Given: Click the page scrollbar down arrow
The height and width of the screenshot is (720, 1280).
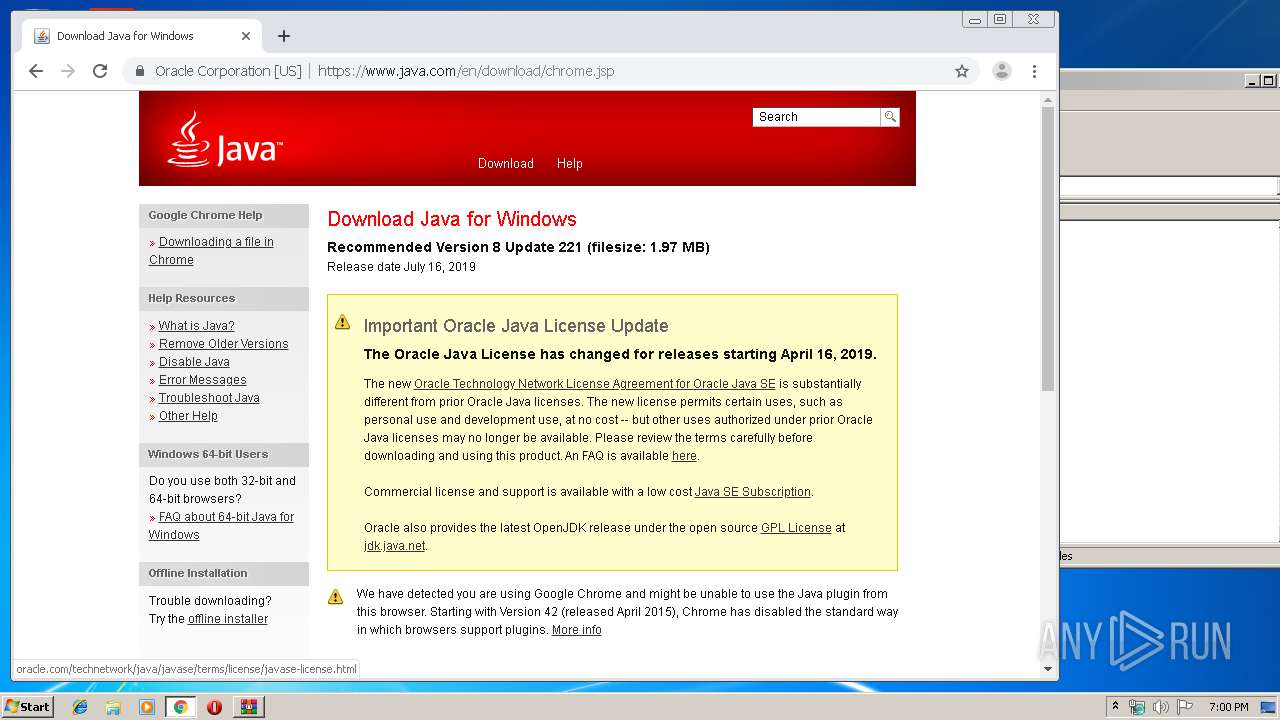Looking at the screenshot, I should [1048, 669].
